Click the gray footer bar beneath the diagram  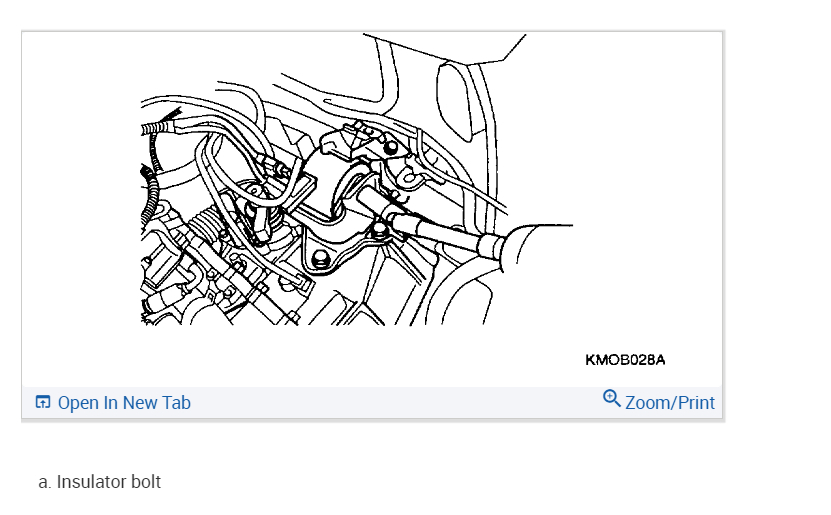tap(372, 403)
